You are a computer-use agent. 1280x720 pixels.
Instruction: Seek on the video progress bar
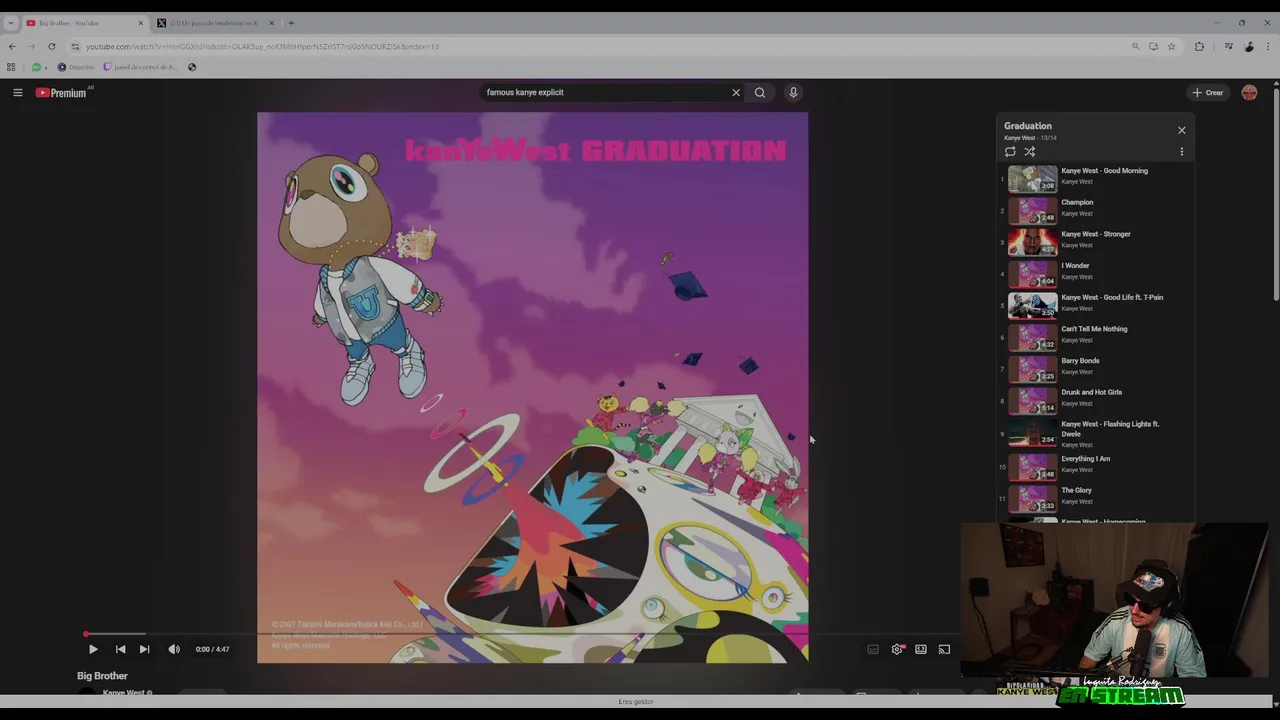[520, 634]
